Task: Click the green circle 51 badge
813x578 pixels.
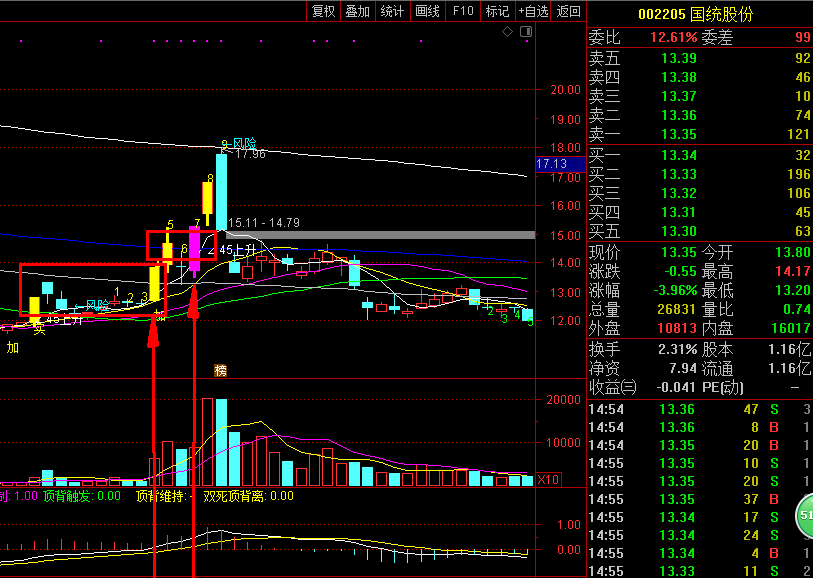Action: (x=805, y=516)
